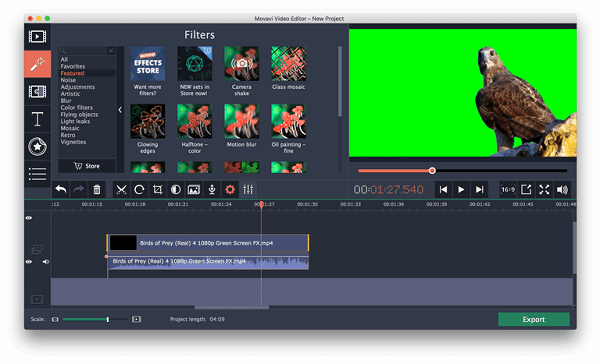Zoom in timeline scale icon
The height and width of the screenshot is (364, 600).
click(136, 319)
